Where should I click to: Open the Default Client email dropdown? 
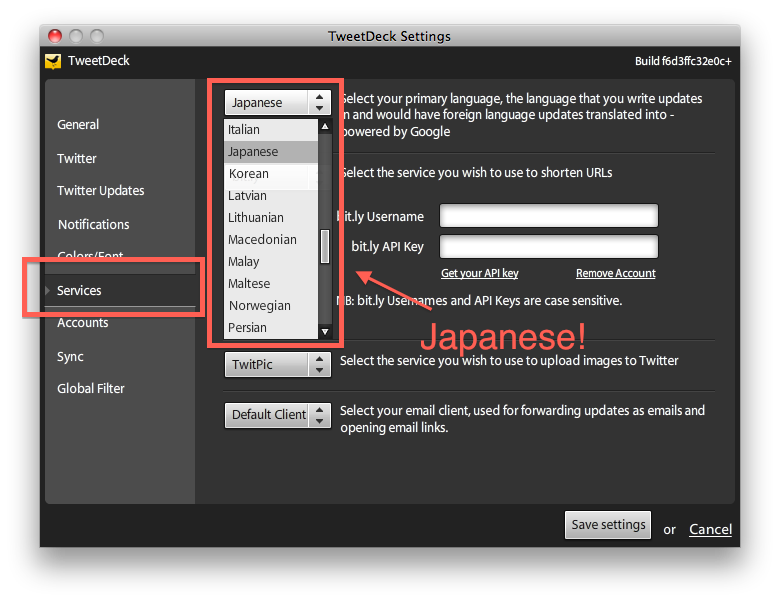278,415
